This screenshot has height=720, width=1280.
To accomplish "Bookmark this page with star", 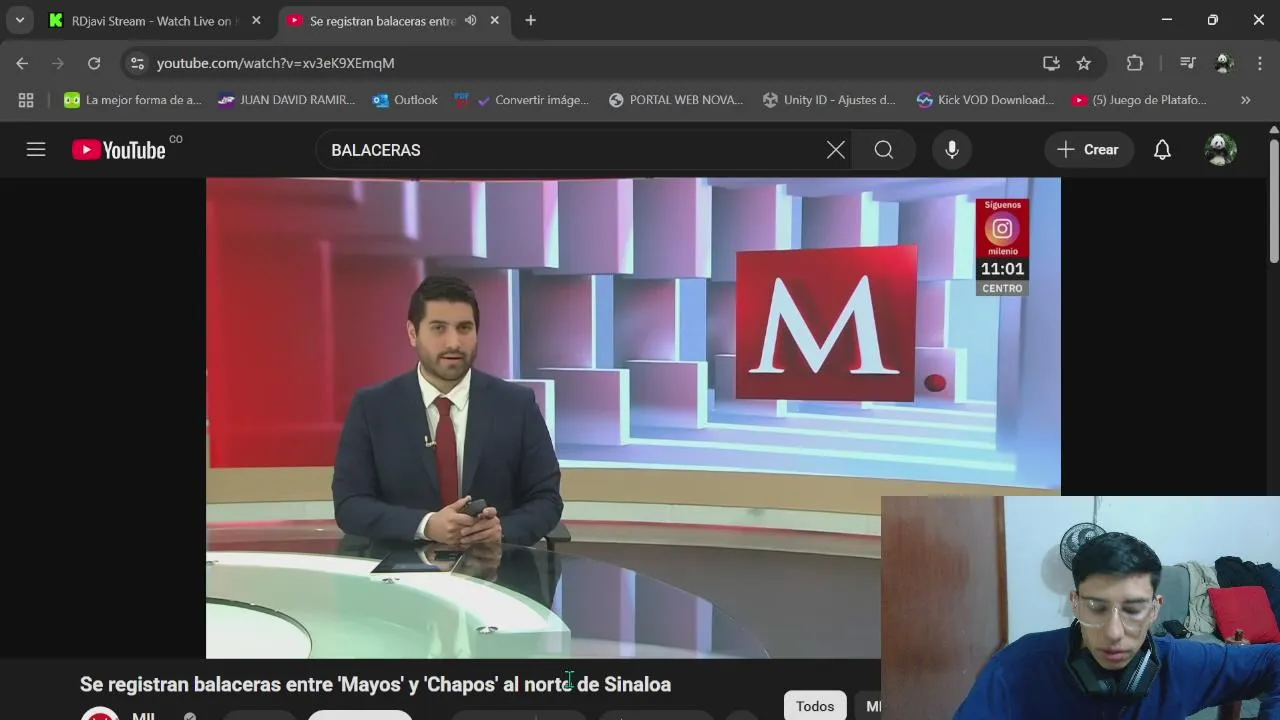I will coord(1084,63).
